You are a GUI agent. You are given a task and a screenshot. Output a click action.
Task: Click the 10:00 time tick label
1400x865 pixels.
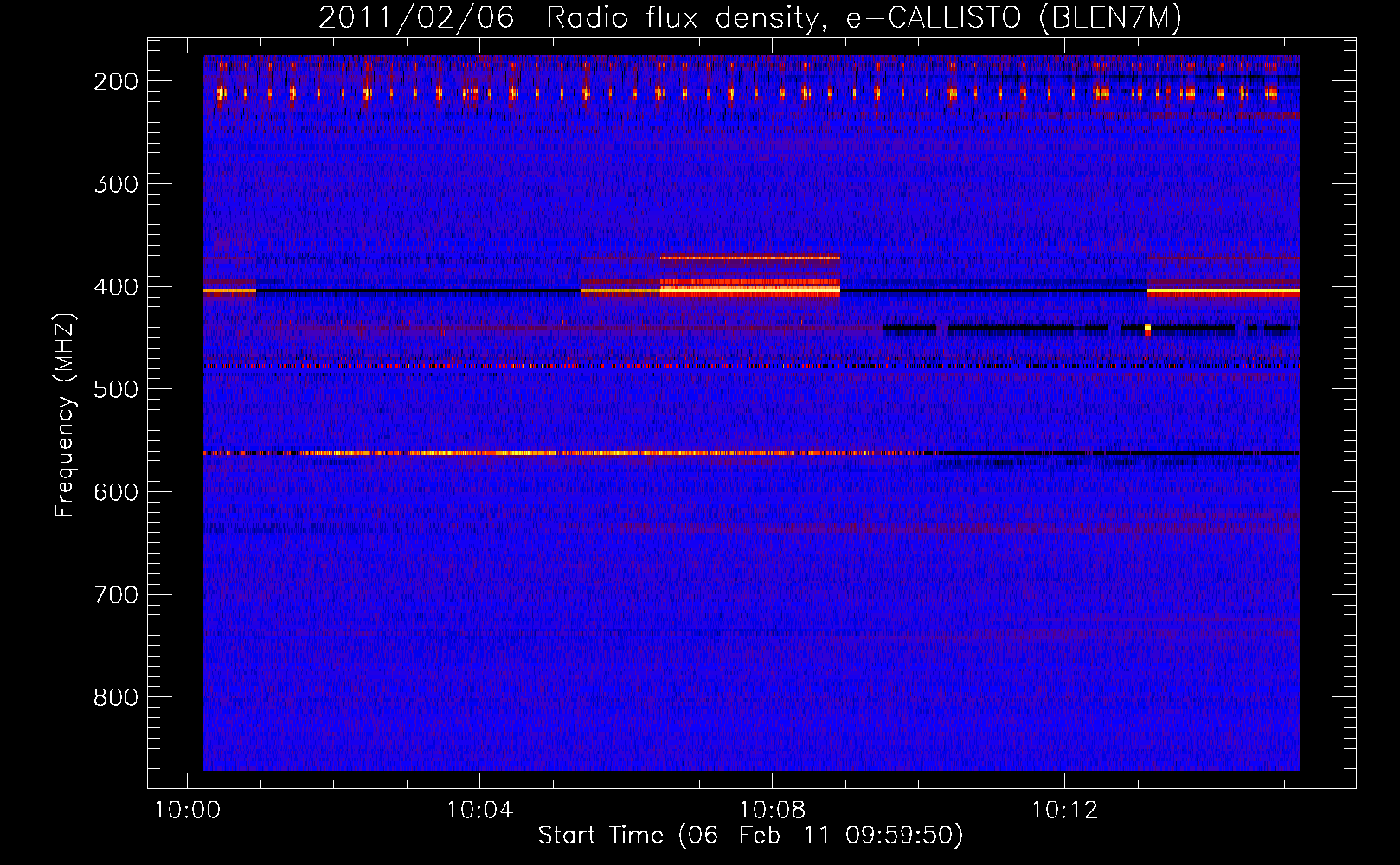pos(188,811)
